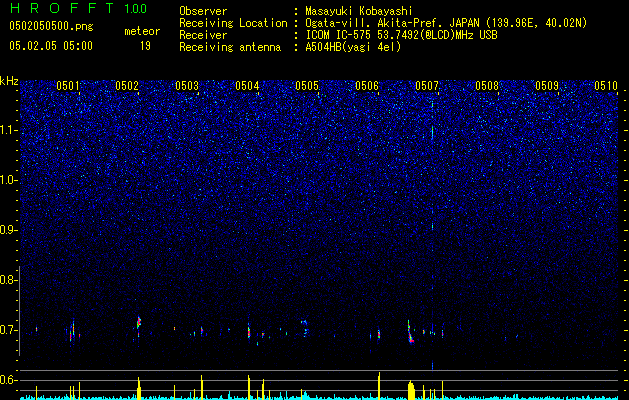Image resolution: width=629 pixels, height=400 pixels.
Task: Click the kHz axis unit label
Action: pyautogui.click(x=9, y=81)
